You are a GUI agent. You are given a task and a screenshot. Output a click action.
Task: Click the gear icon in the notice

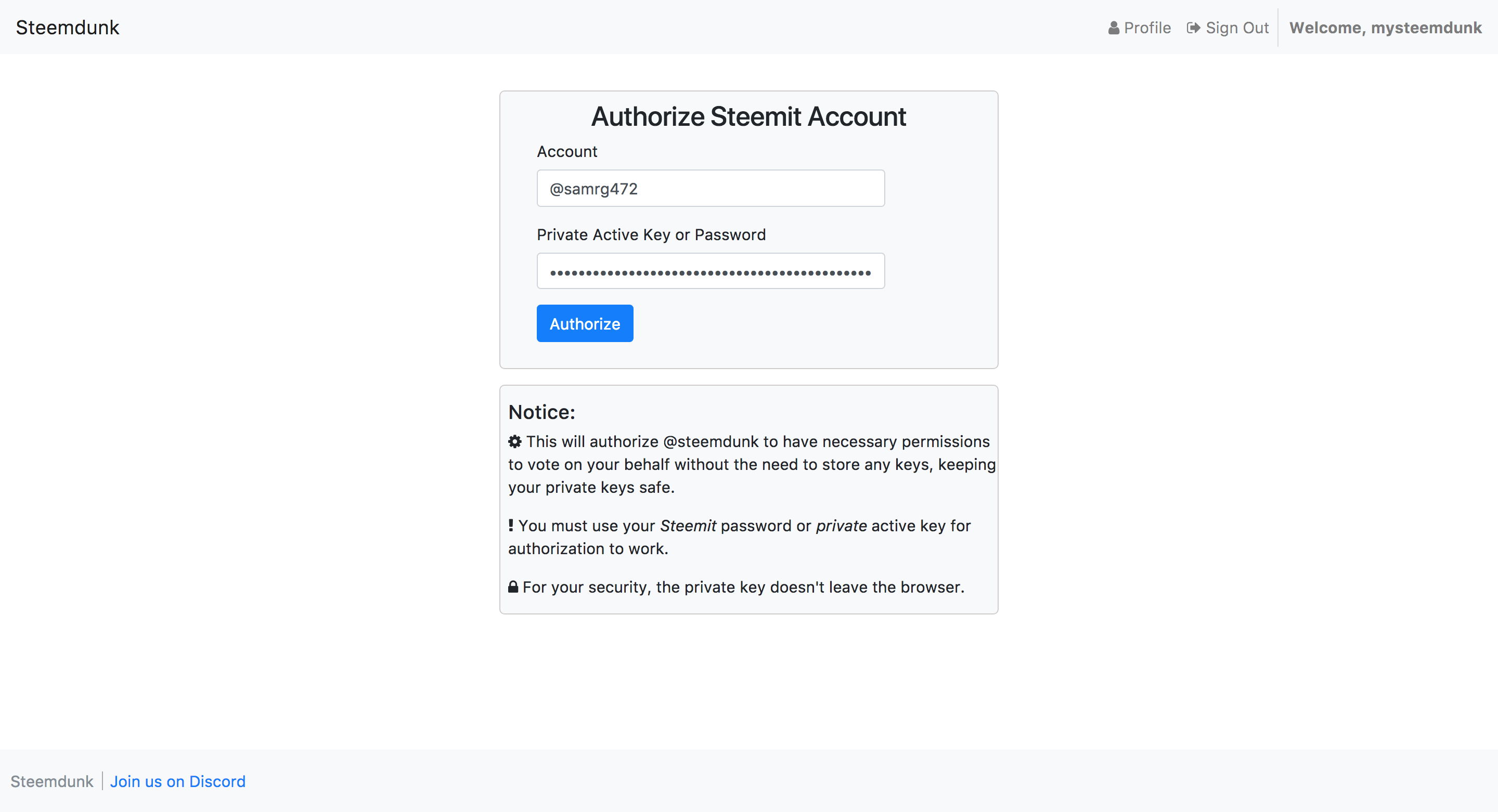[x=514, y=441]
